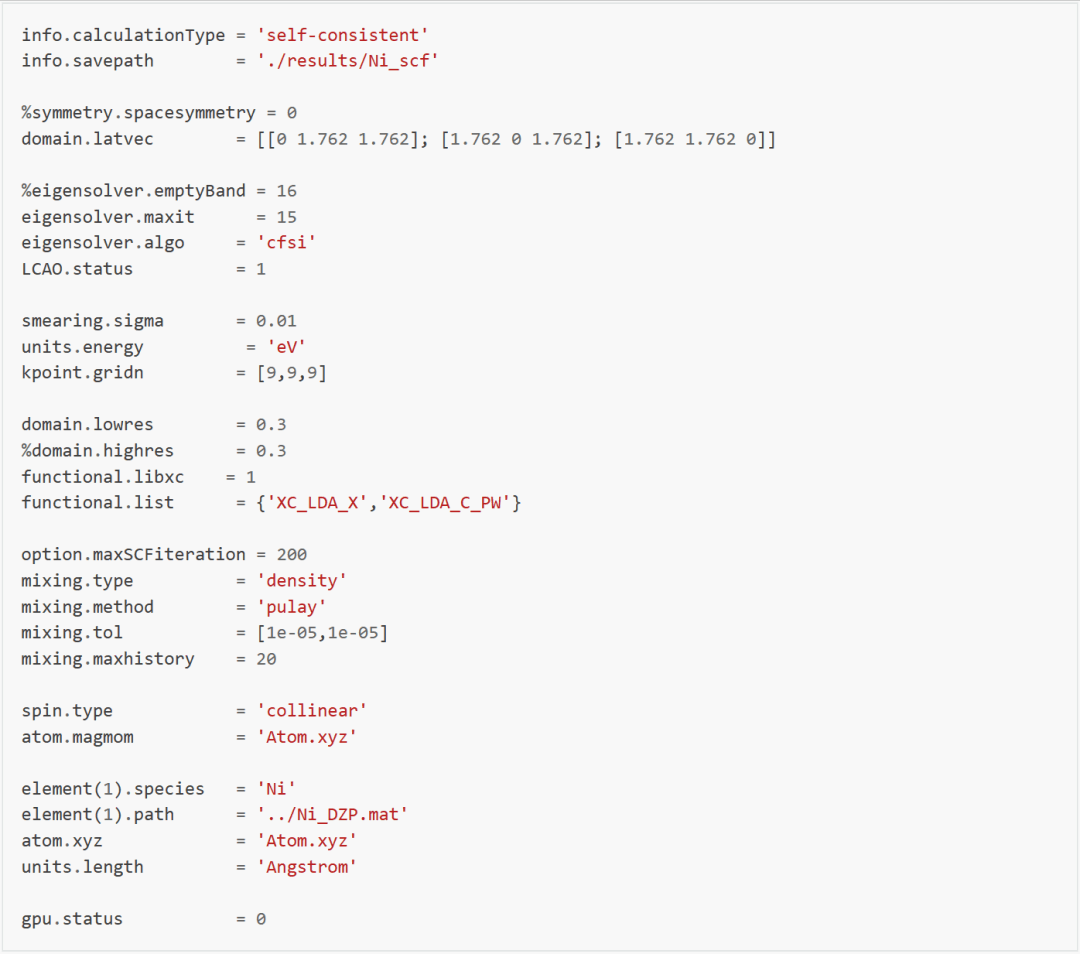Click the commented %eigensolver.emptyBand line
1080x954 pixels.
pos(159,191)
